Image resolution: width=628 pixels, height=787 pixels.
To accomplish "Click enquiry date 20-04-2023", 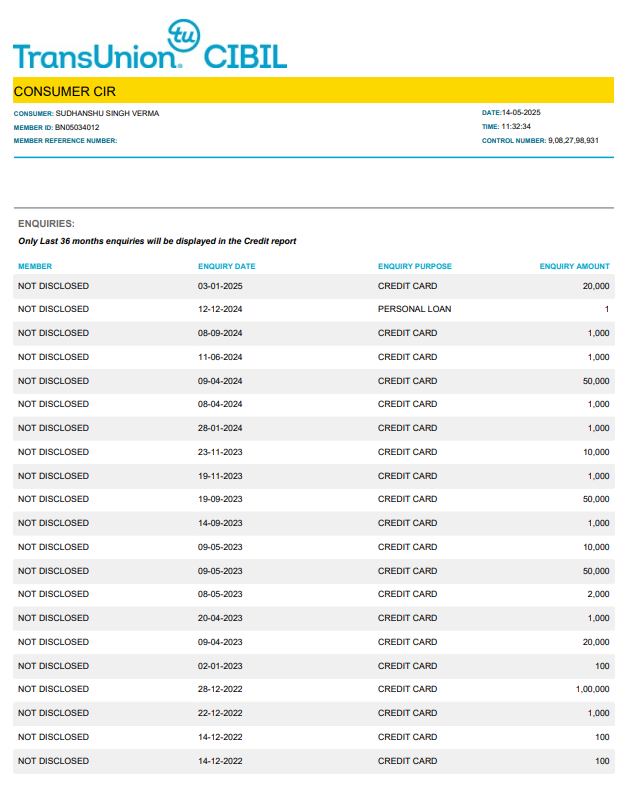I will pos(220,618).
